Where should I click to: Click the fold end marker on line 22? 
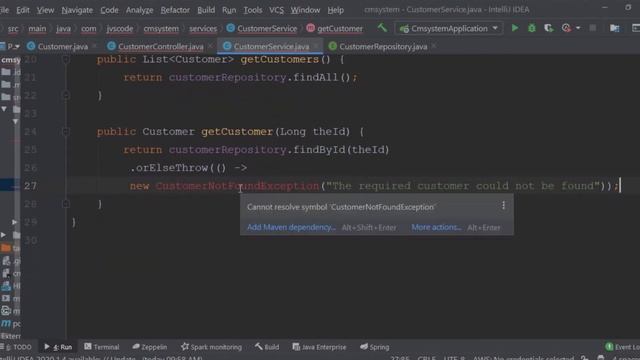click(x=65, y=95)
